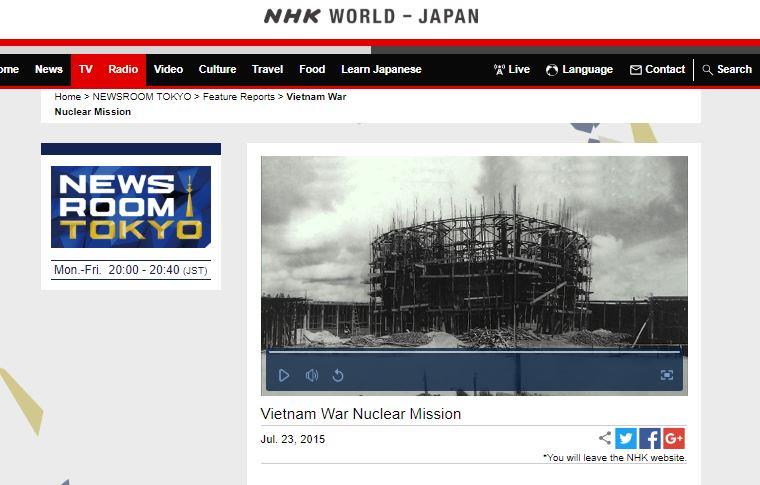Viewport: 760px width, 485px height.
Task: Open the Contact page
Action: click(657, 70)
